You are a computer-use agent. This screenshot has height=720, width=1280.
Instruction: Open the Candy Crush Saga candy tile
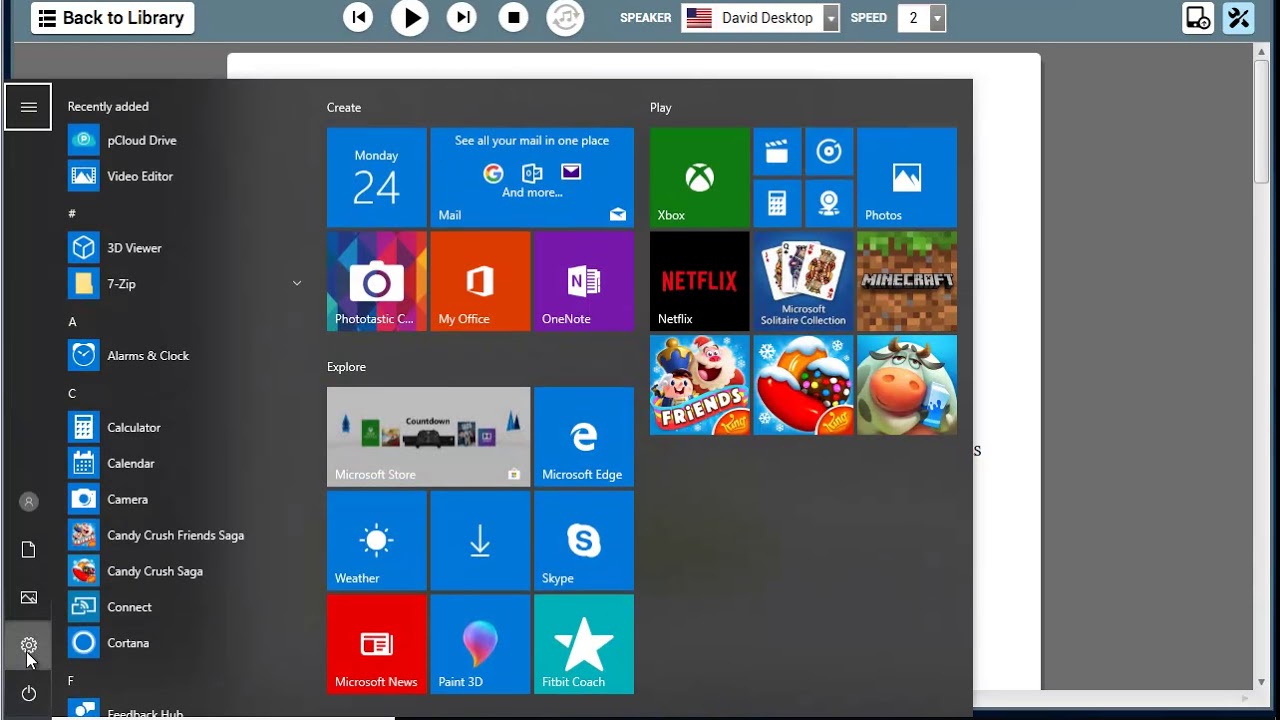point(803,385)
